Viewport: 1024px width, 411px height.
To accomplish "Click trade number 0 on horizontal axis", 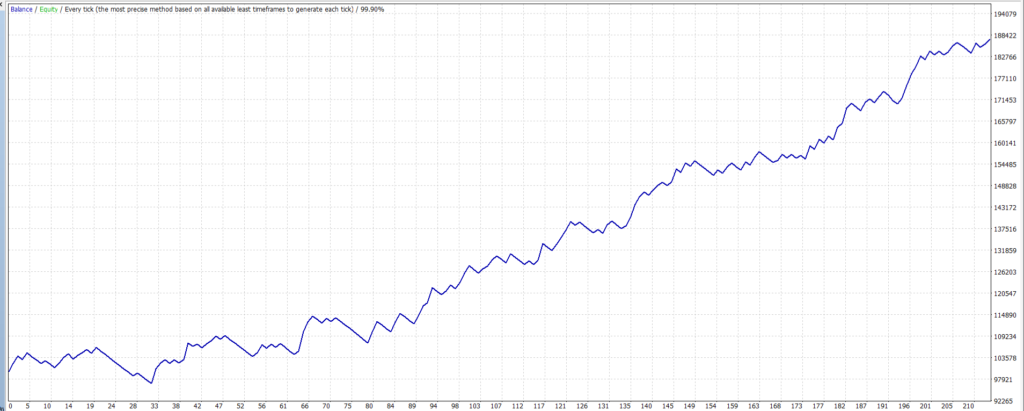I will [9, 406].
